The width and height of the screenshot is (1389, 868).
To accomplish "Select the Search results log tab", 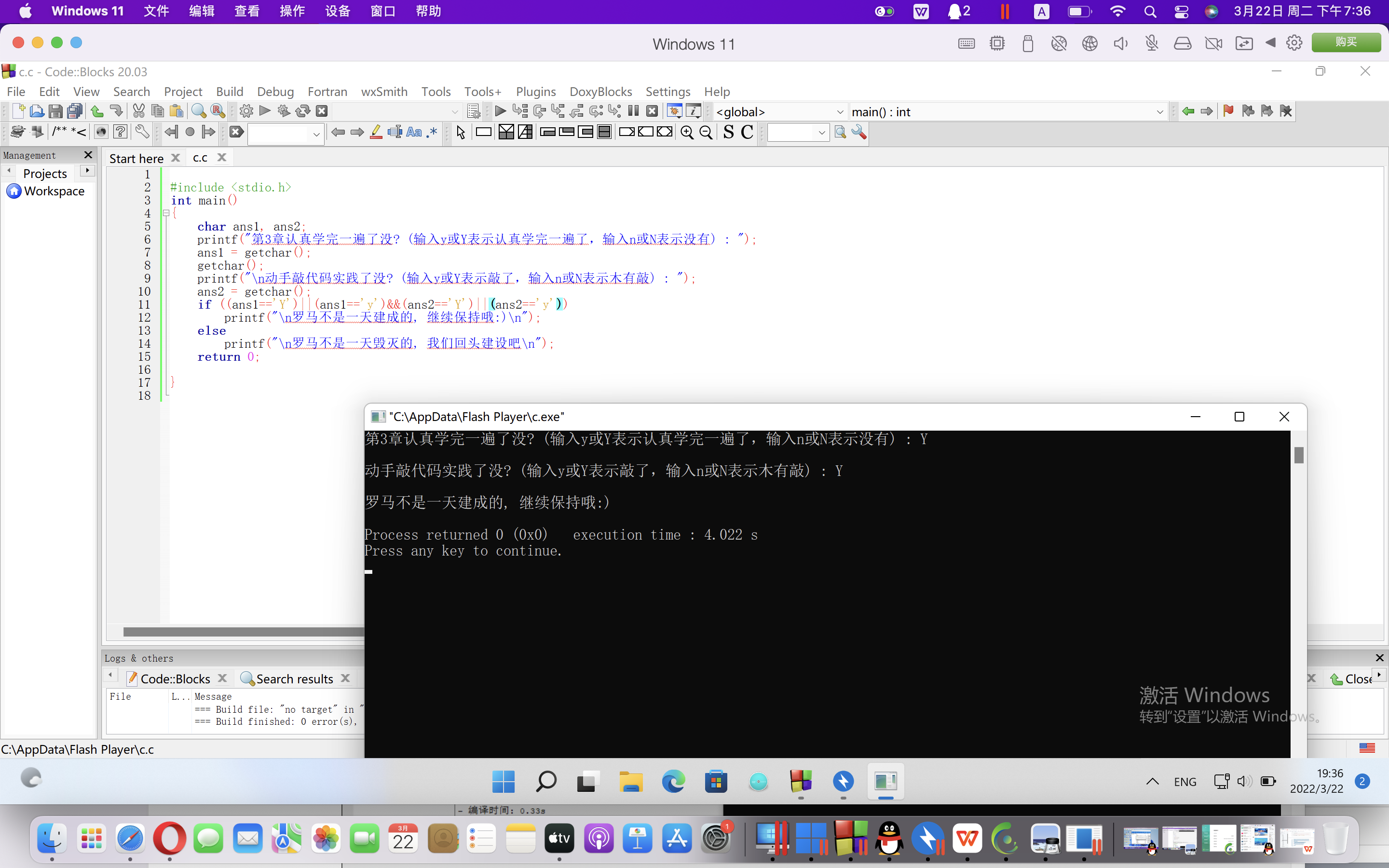I will [294, 679].
